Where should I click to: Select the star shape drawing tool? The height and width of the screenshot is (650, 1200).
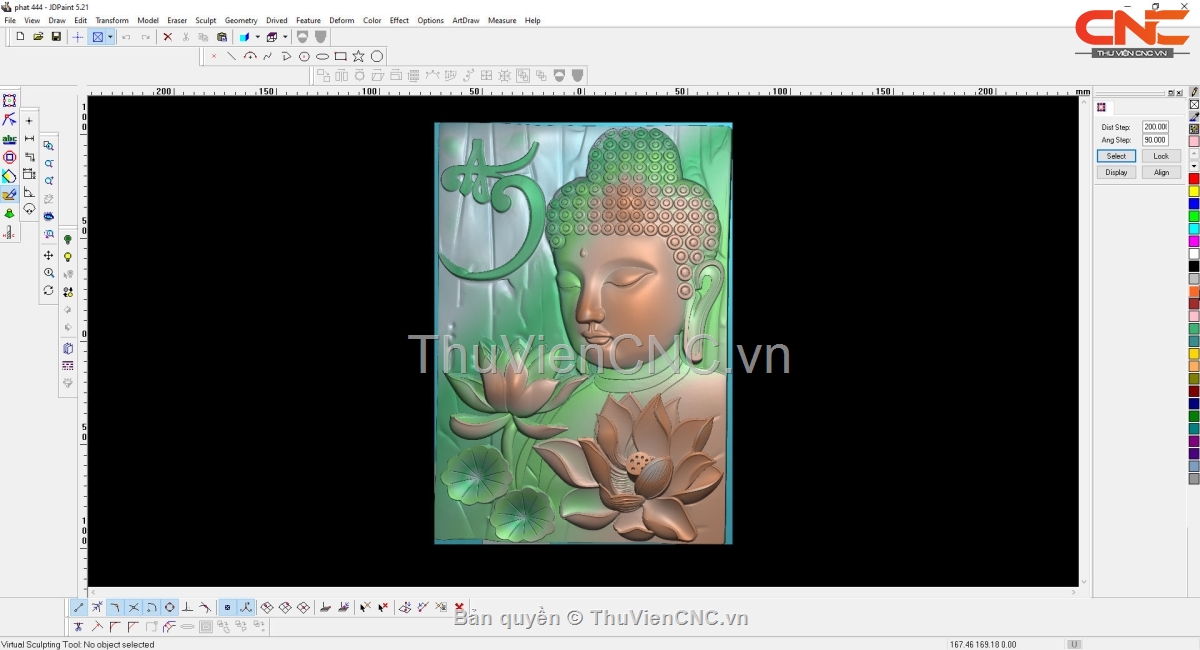(358, 57)
